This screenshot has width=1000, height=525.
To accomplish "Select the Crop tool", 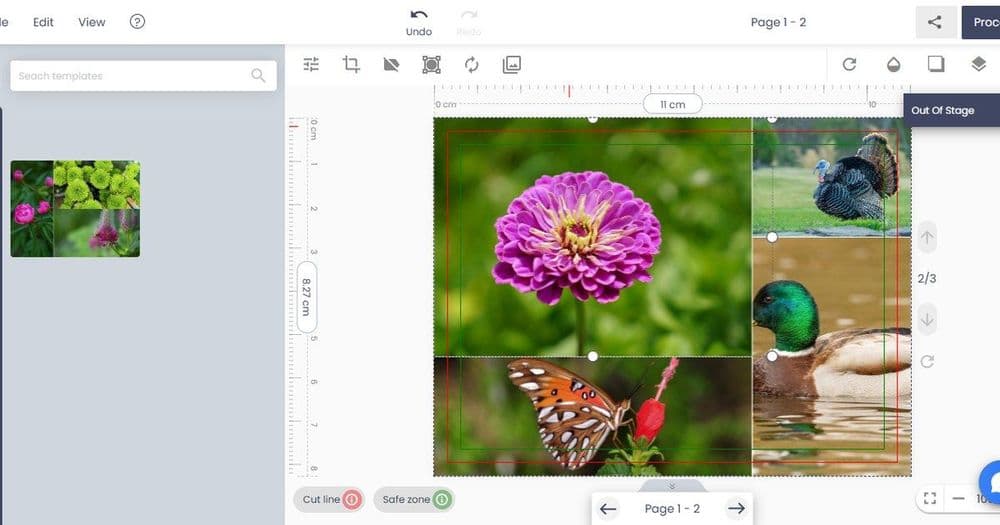I will (x=351, y=64).
